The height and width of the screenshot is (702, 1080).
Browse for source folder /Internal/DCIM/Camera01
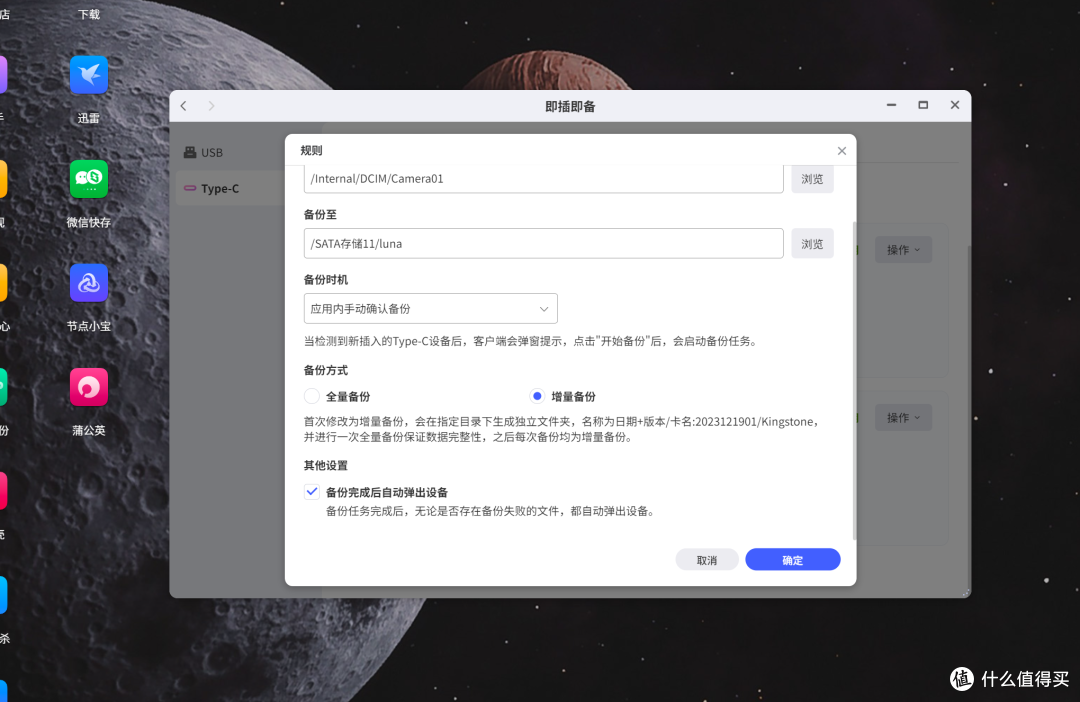[x=812, y=178]
